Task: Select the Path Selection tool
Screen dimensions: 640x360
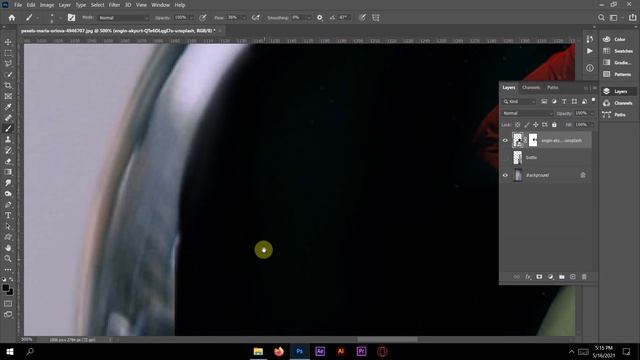Action: (8, 226)
